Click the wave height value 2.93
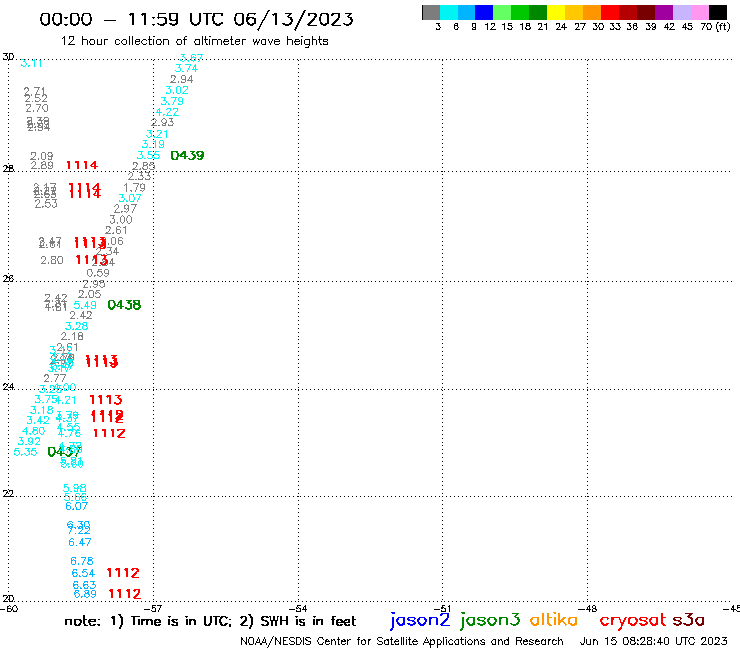 coord(162,122)
